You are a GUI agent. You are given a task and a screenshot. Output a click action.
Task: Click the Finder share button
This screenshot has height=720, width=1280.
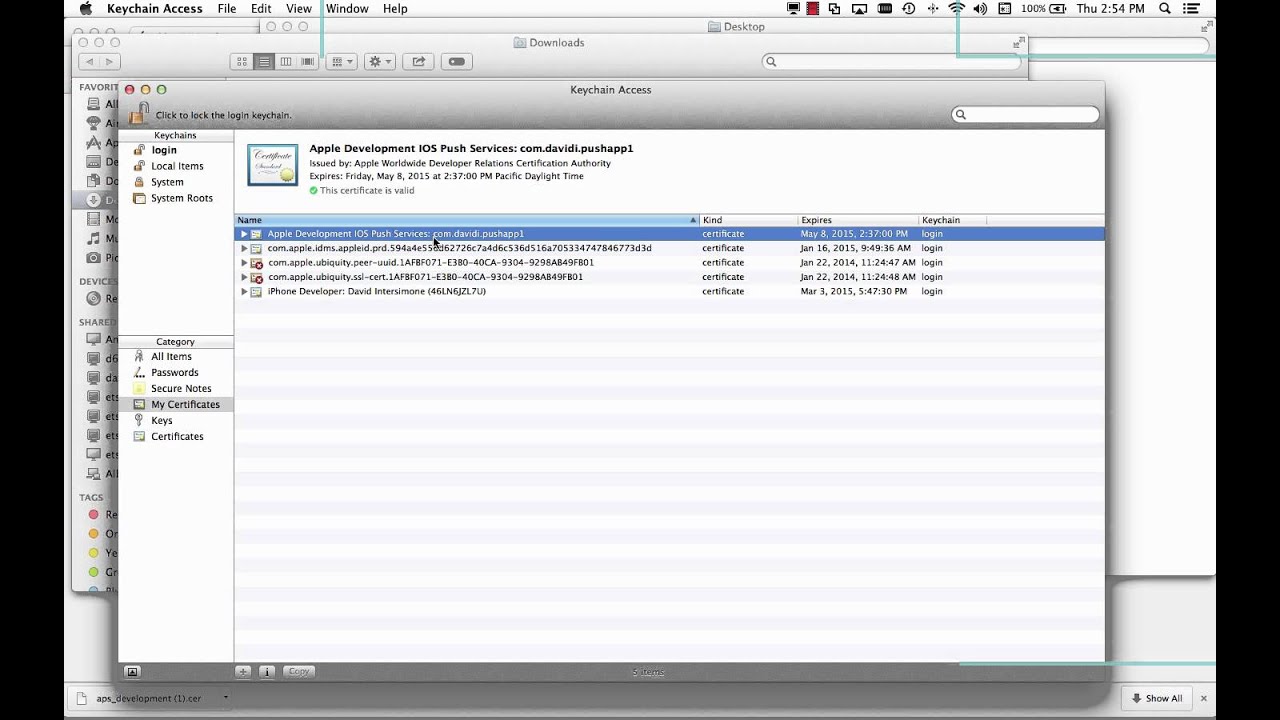click(x=419, y=62)
